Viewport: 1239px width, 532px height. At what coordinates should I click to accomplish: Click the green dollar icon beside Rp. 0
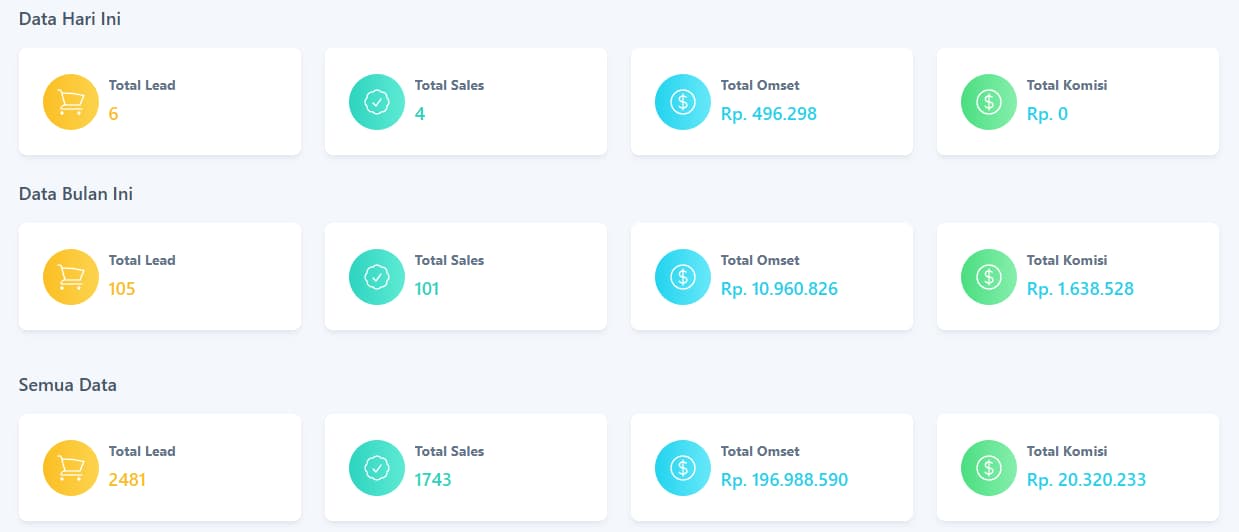(989, 102)
